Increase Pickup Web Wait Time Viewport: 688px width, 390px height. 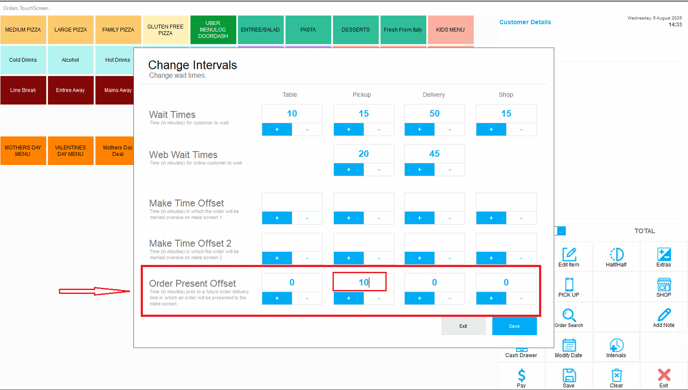[x=349, y=169]
